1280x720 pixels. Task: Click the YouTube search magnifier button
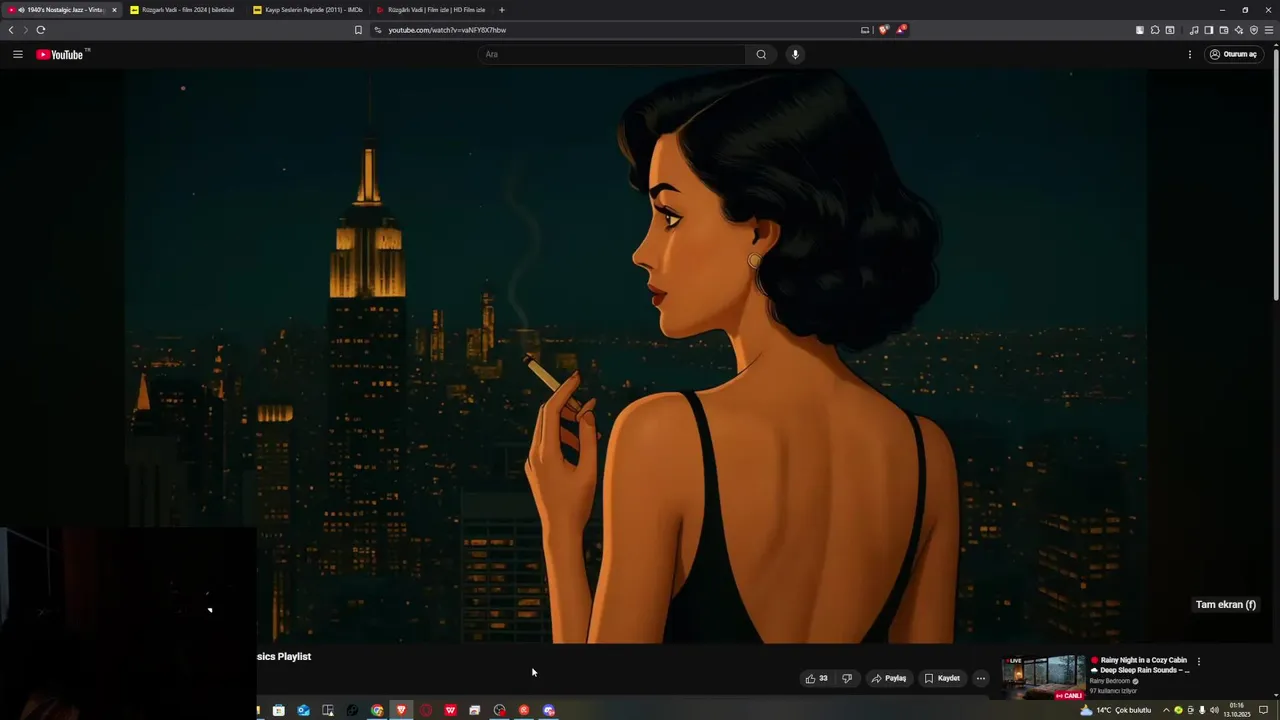[x=761, y=54]
